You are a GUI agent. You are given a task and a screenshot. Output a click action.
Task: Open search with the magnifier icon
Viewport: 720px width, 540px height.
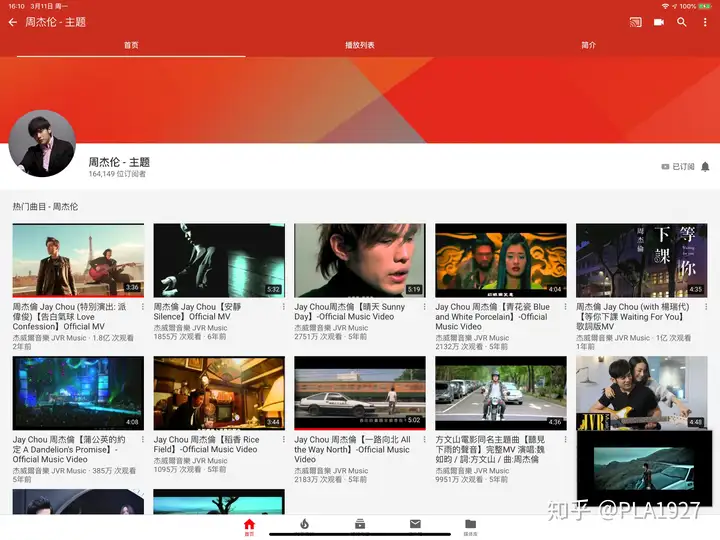682,22
